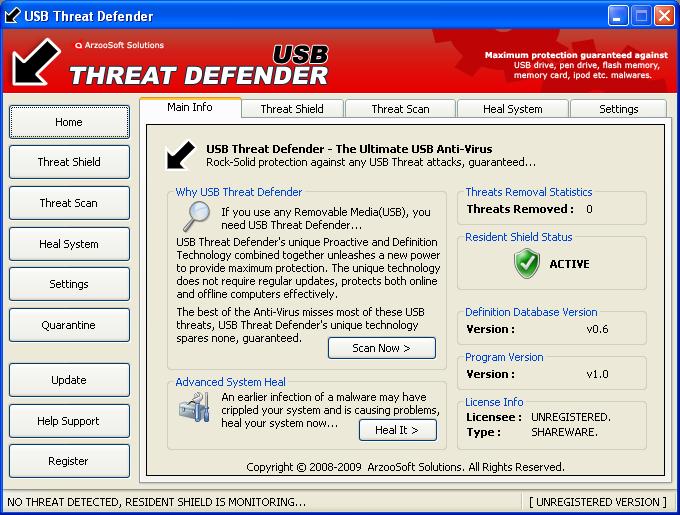Open the Quarantine sidebar button
The width and height of the screenshot is (680, 515).
tap(69, 325)
